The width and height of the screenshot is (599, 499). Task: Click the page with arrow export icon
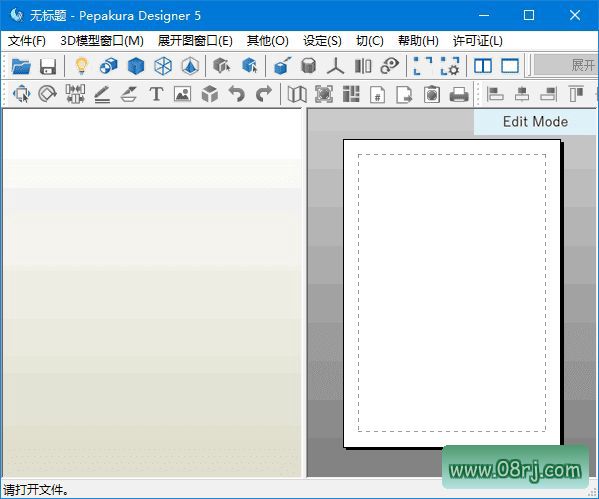(x=405, y=94)
